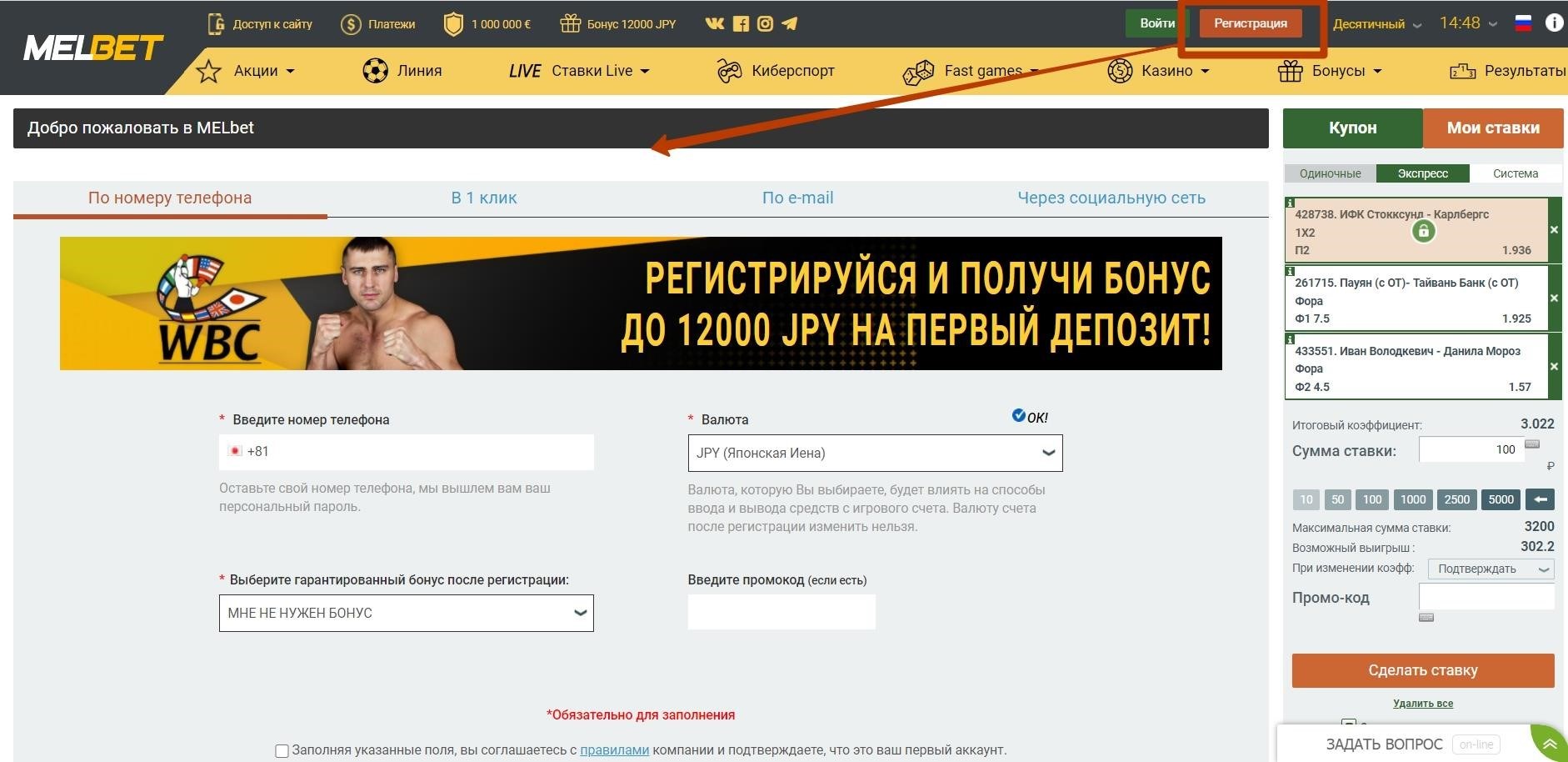Expand the Казино menu
Image resolution: width=1568 pixels, height=762 pixels.
[x=1176, y=71]
